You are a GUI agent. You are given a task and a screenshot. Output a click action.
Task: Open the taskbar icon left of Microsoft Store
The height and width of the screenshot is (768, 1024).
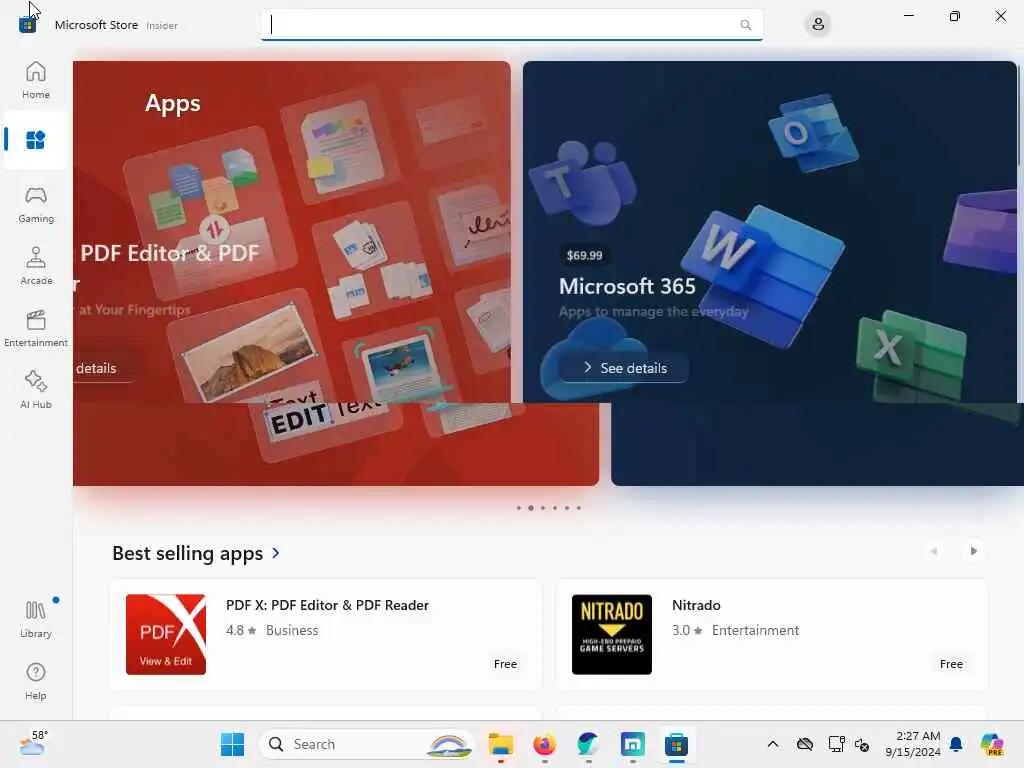click(x=633, y=744)
